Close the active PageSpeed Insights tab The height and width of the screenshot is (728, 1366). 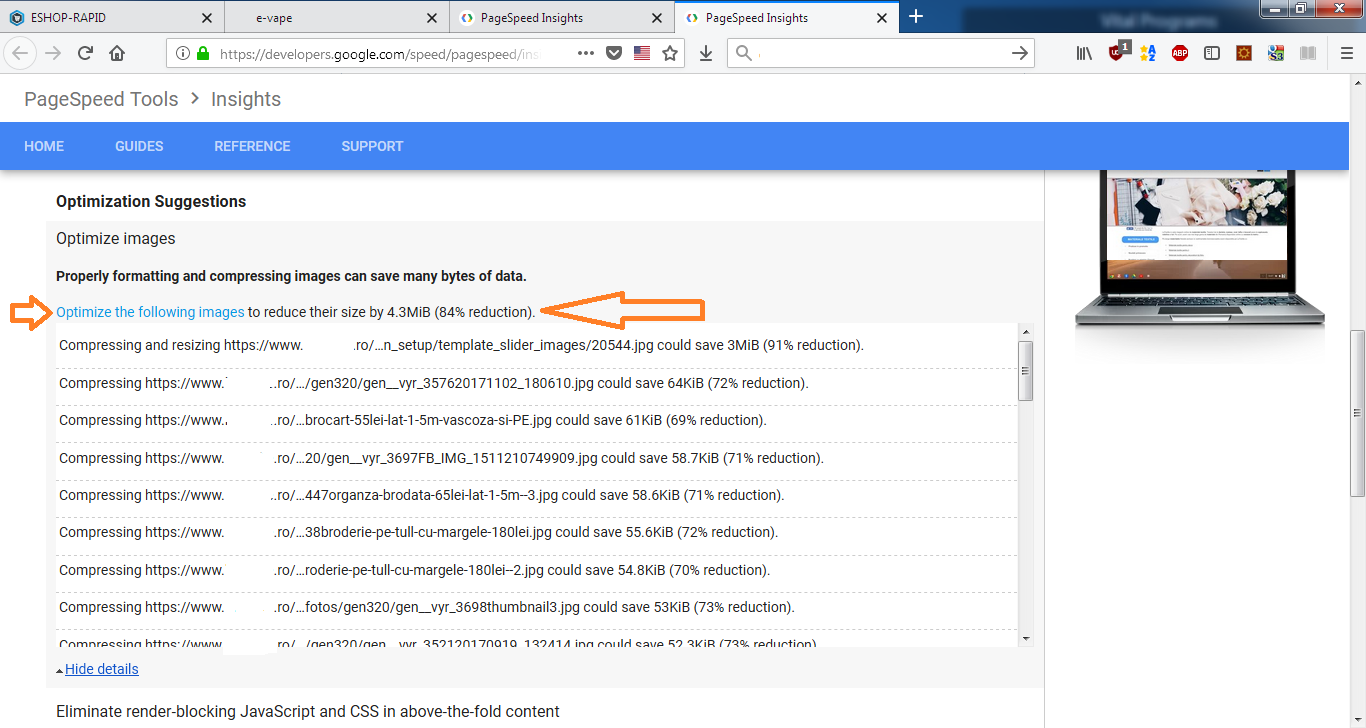(882, 18)
